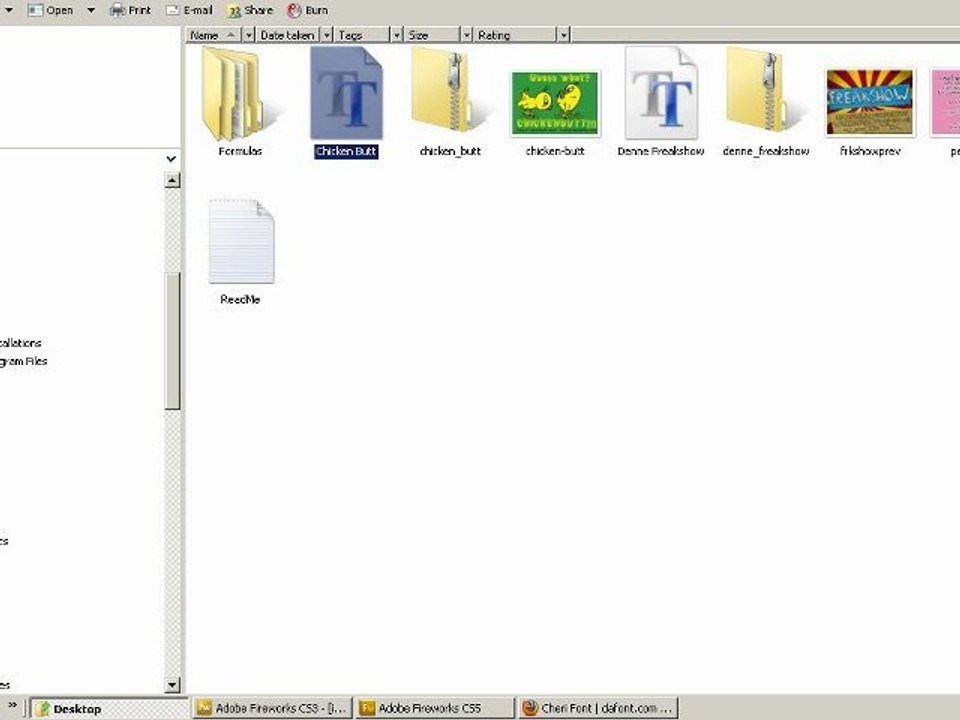Click the Open button in toolbar
Viewport: 960px width, 720px height.
pyautogui.click(x=51, y=10)
